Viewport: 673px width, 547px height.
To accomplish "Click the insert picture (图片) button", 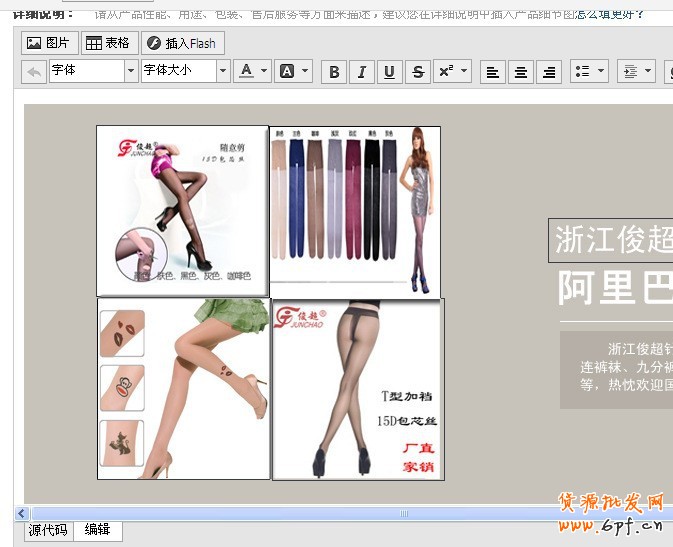I will coord(49,43).
